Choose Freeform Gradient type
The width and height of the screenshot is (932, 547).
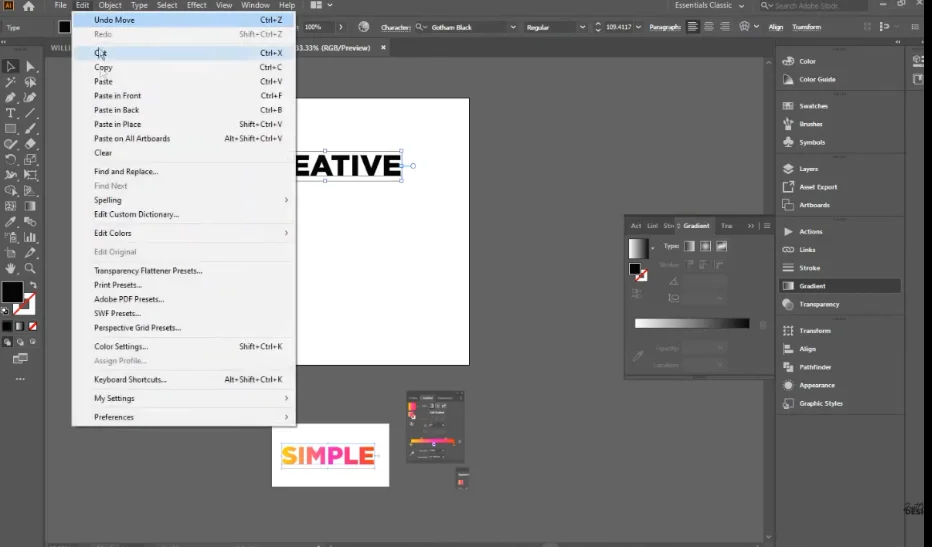(x=722, y=246)
